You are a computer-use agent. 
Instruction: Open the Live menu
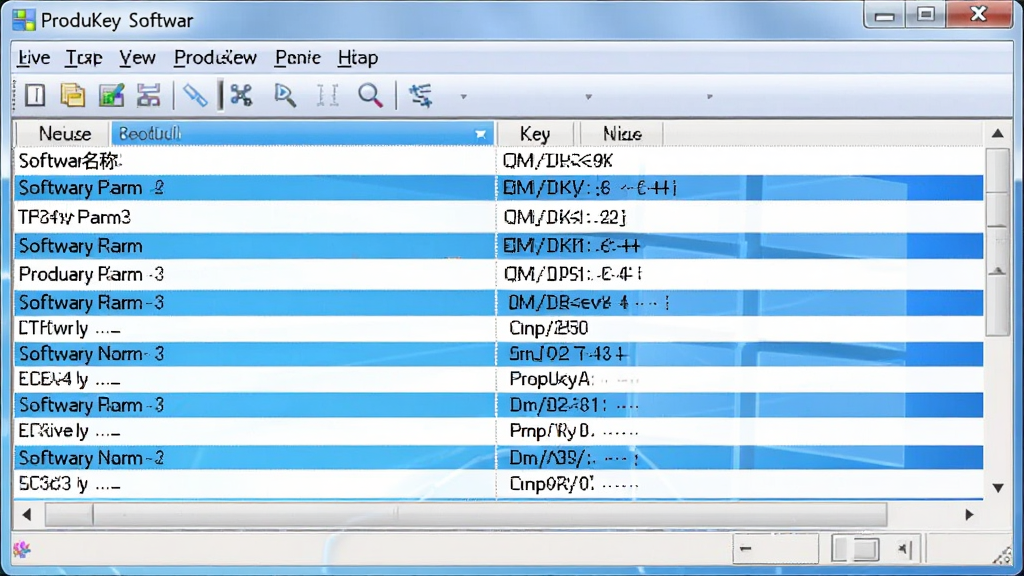(x=34, y=58)
